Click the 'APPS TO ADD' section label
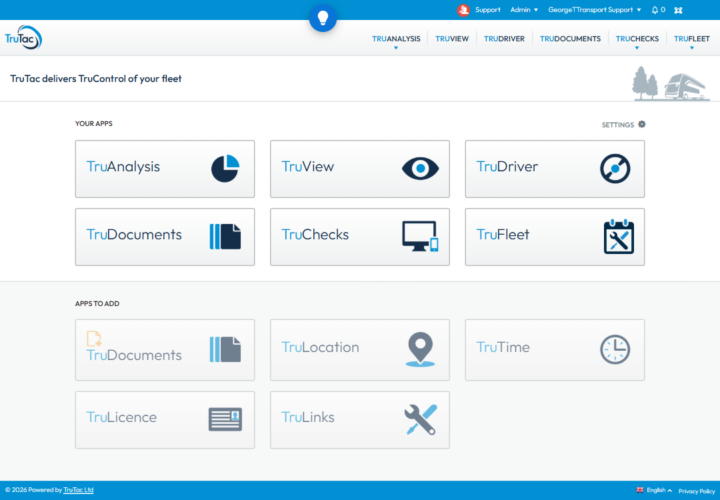 click(x=97, y=303)
